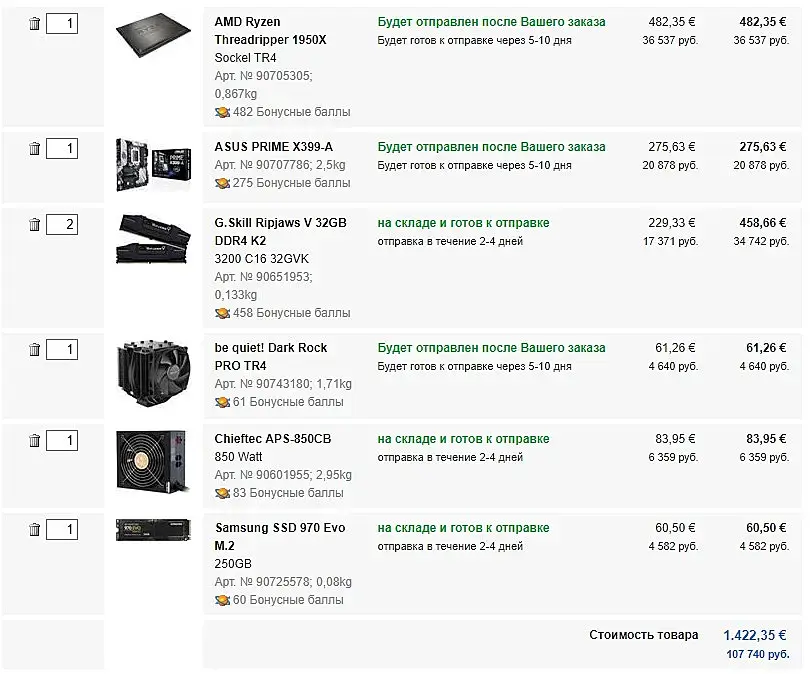Click bonus points icon for Samsung SSD
Screen dimensions: 810x674
pyautogui.click(x=222, y=600)
